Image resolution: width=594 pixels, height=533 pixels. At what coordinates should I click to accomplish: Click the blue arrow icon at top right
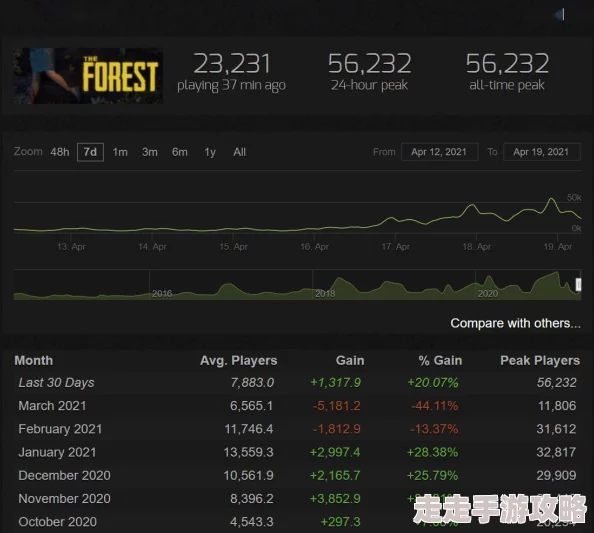coord(559,15)
